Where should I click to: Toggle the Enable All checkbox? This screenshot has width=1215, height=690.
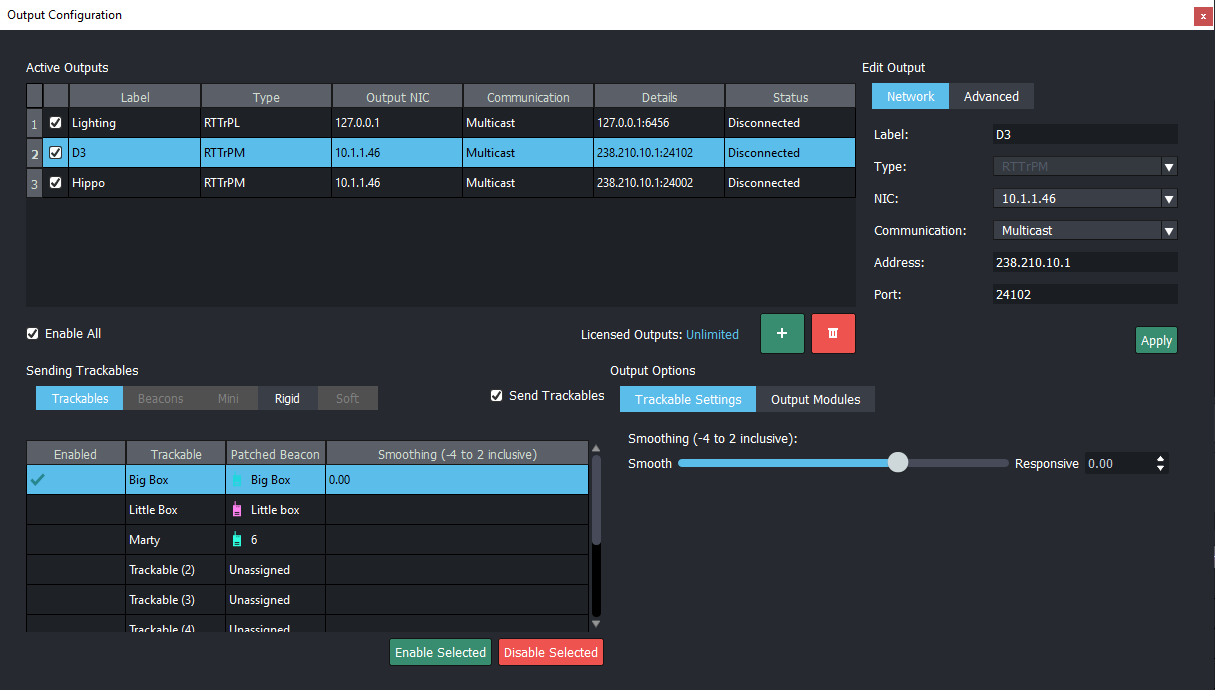tap(33, 334)
